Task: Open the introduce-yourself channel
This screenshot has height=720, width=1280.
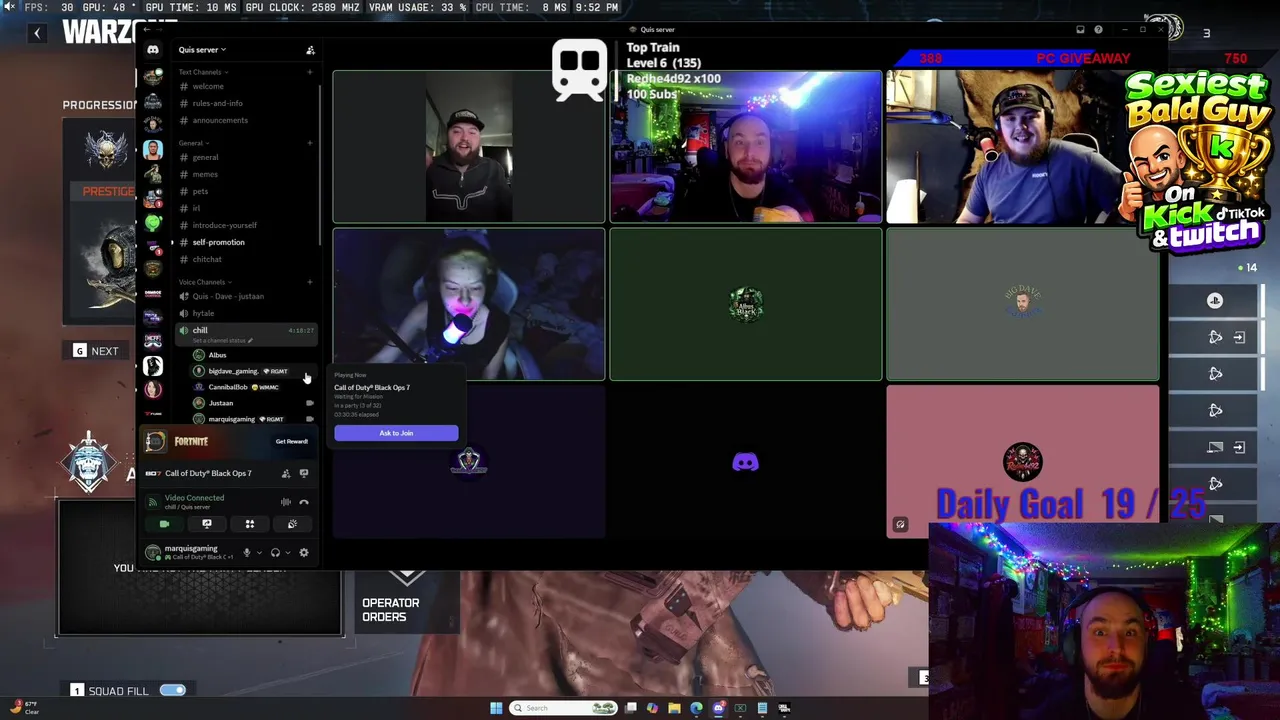Action: point(245,225)
